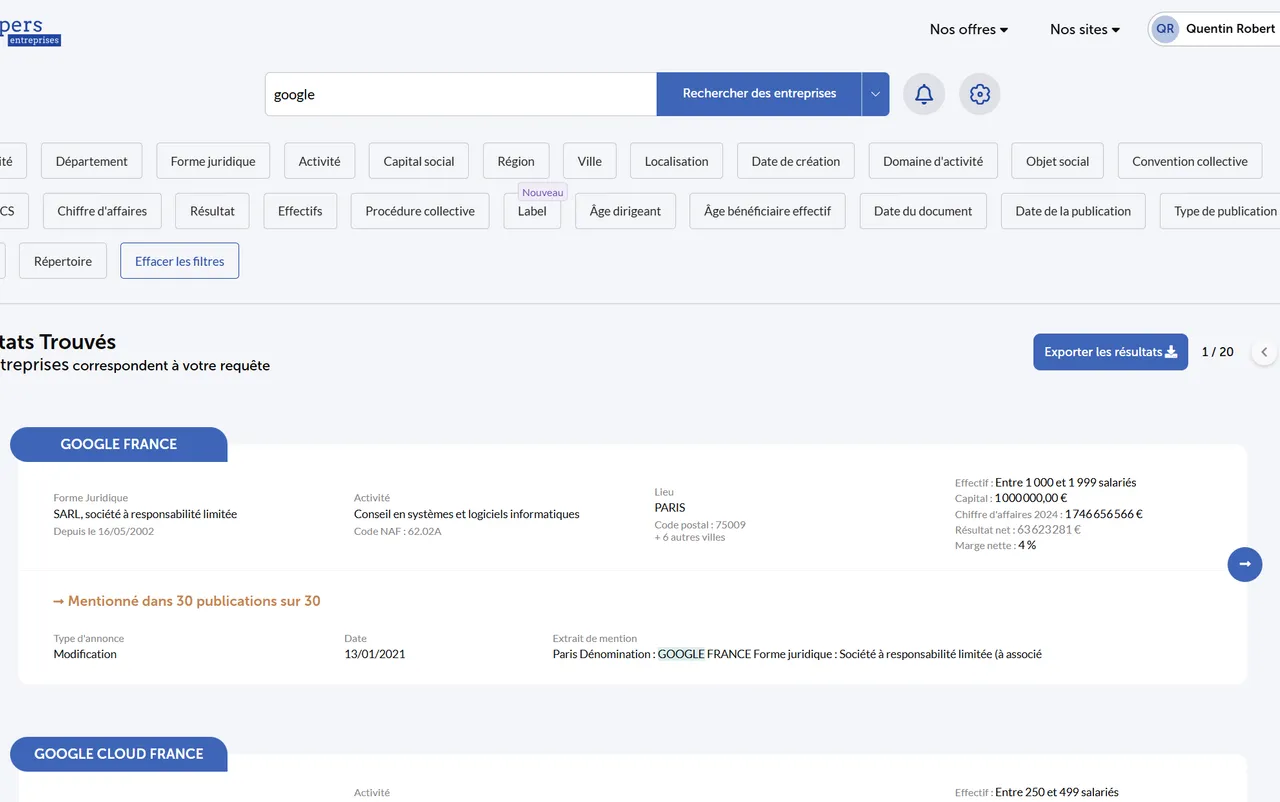Open the Nos offres menu
Viewport: 1280px width, 802px height.
coord(969,29)
